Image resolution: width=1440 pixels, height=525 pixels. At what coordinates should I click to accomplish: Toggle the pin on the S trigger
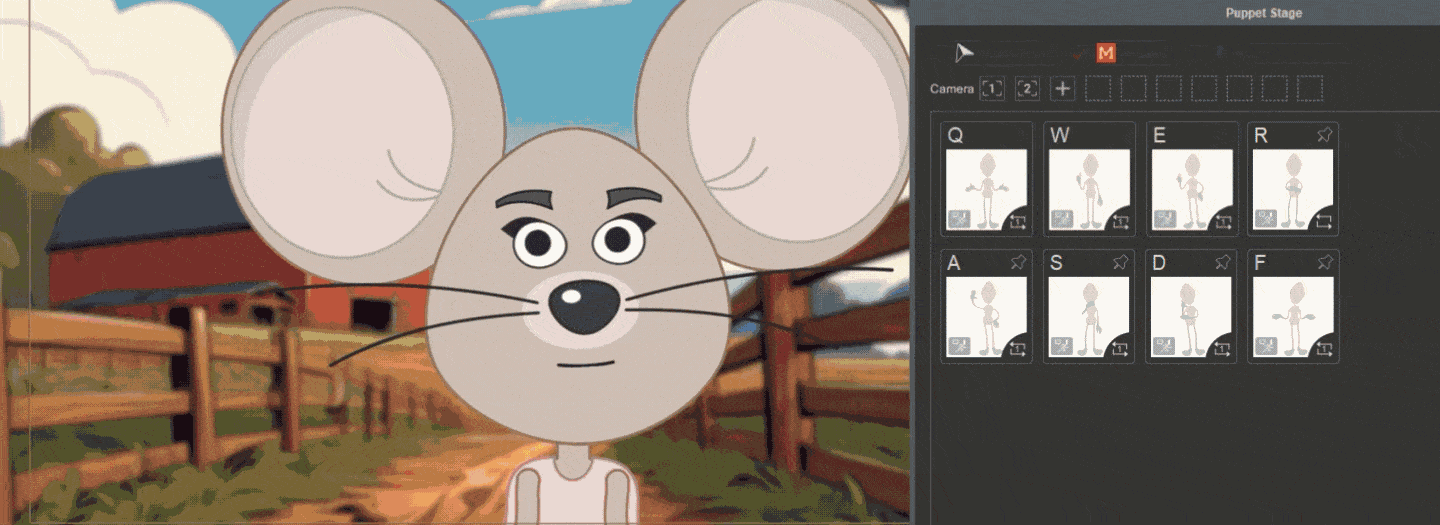coord(1120,263)
